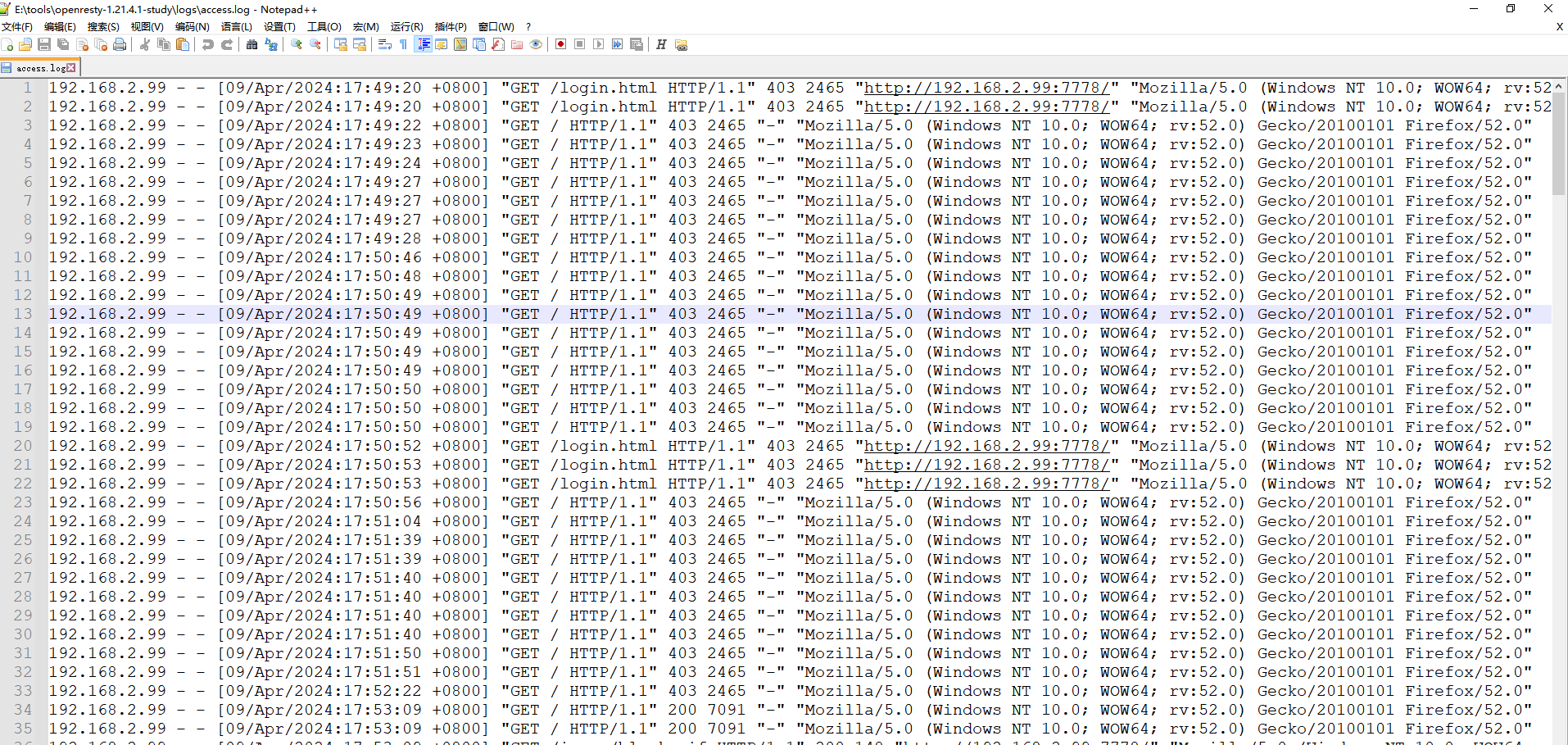Toggle the Document List panel icon
The image size is (1568, 745).
pos(479,44)
